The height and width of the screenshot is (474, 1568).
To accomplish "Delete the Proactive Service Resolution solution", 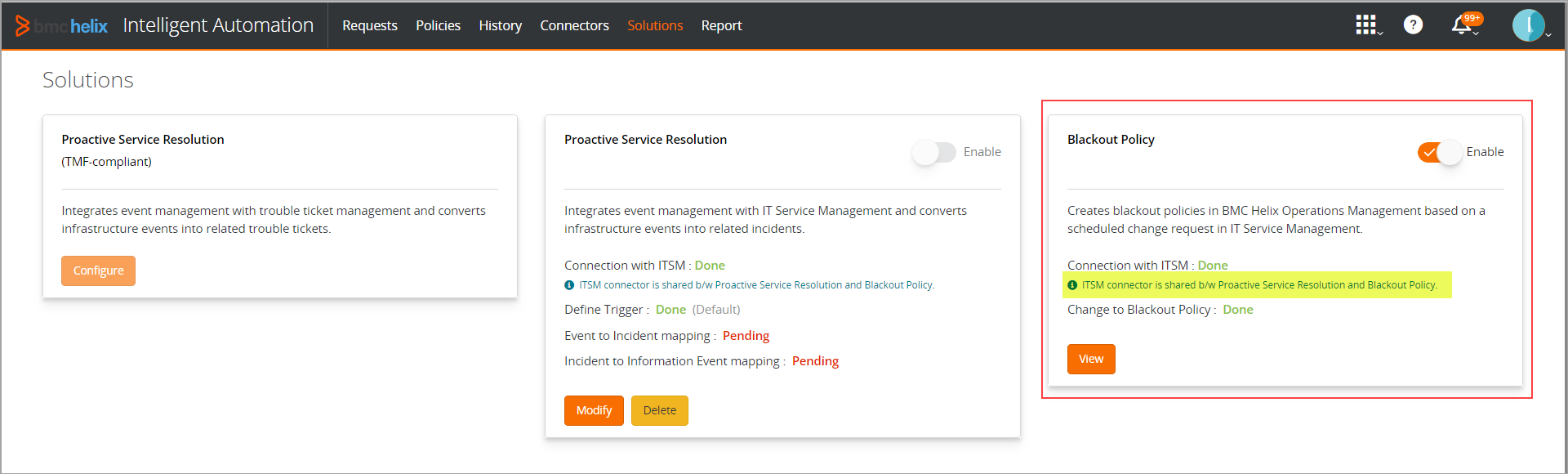I will [659, 410].
